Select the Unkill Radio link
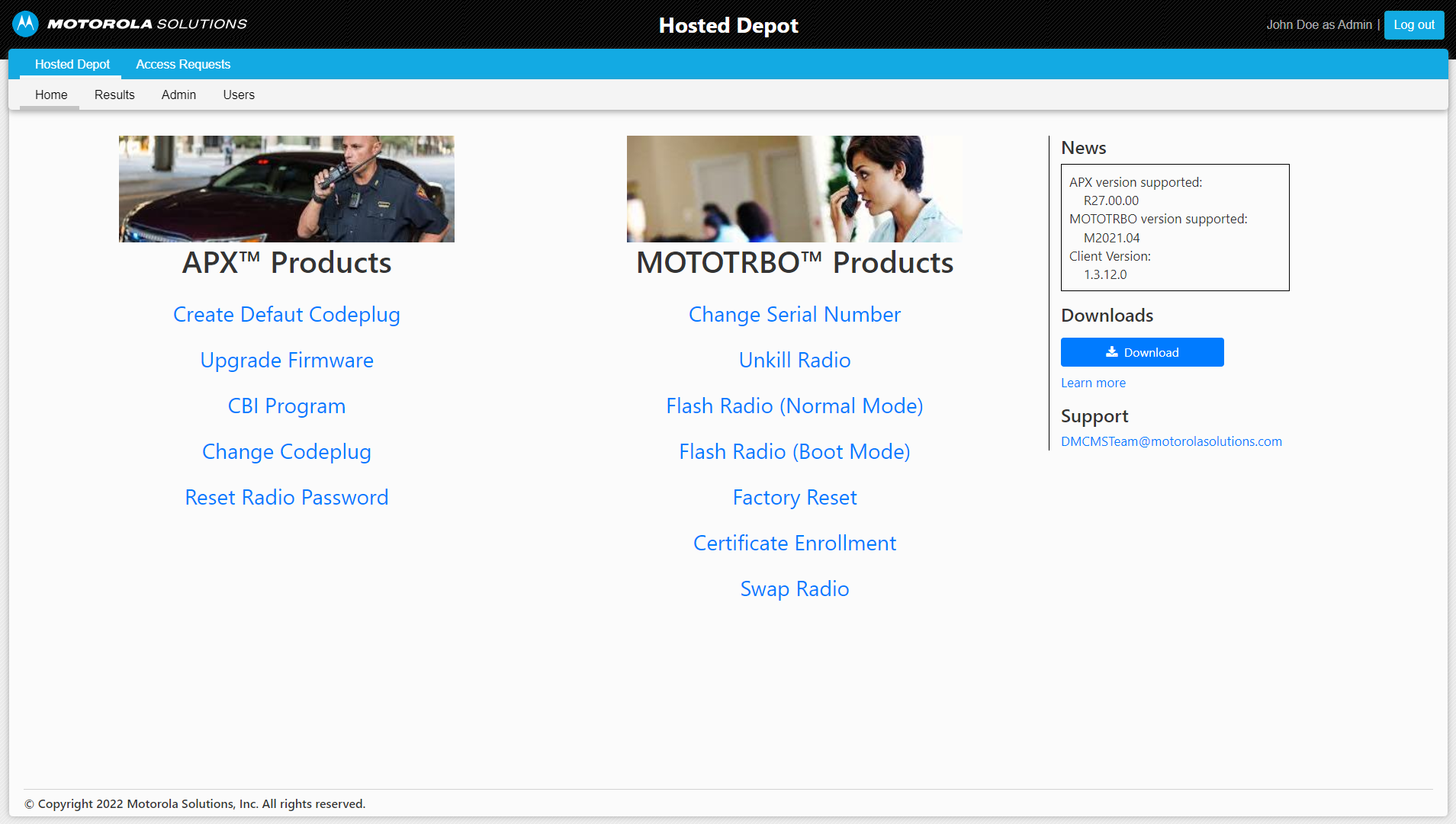 795,360
